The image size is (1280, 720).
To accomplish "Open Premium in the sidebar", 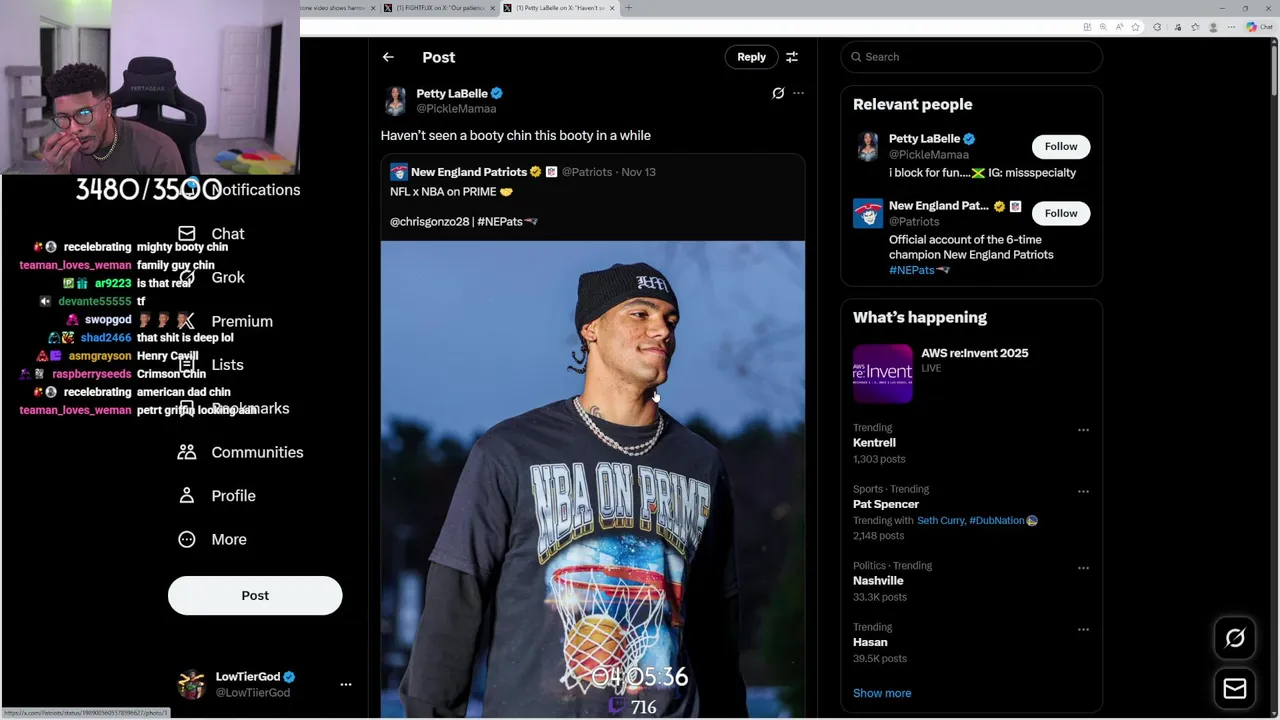I will (x=242, y=321).
